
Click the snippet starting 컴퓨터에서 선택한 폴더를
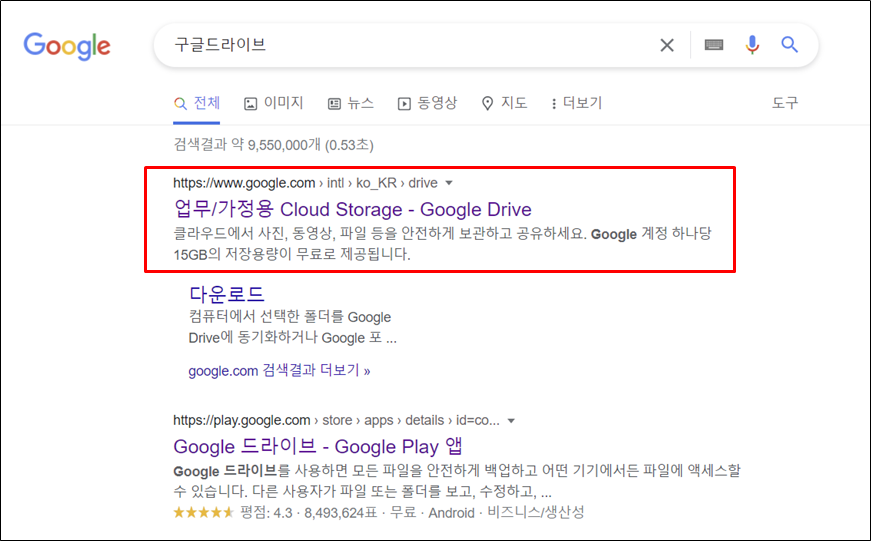pos(293,327)
